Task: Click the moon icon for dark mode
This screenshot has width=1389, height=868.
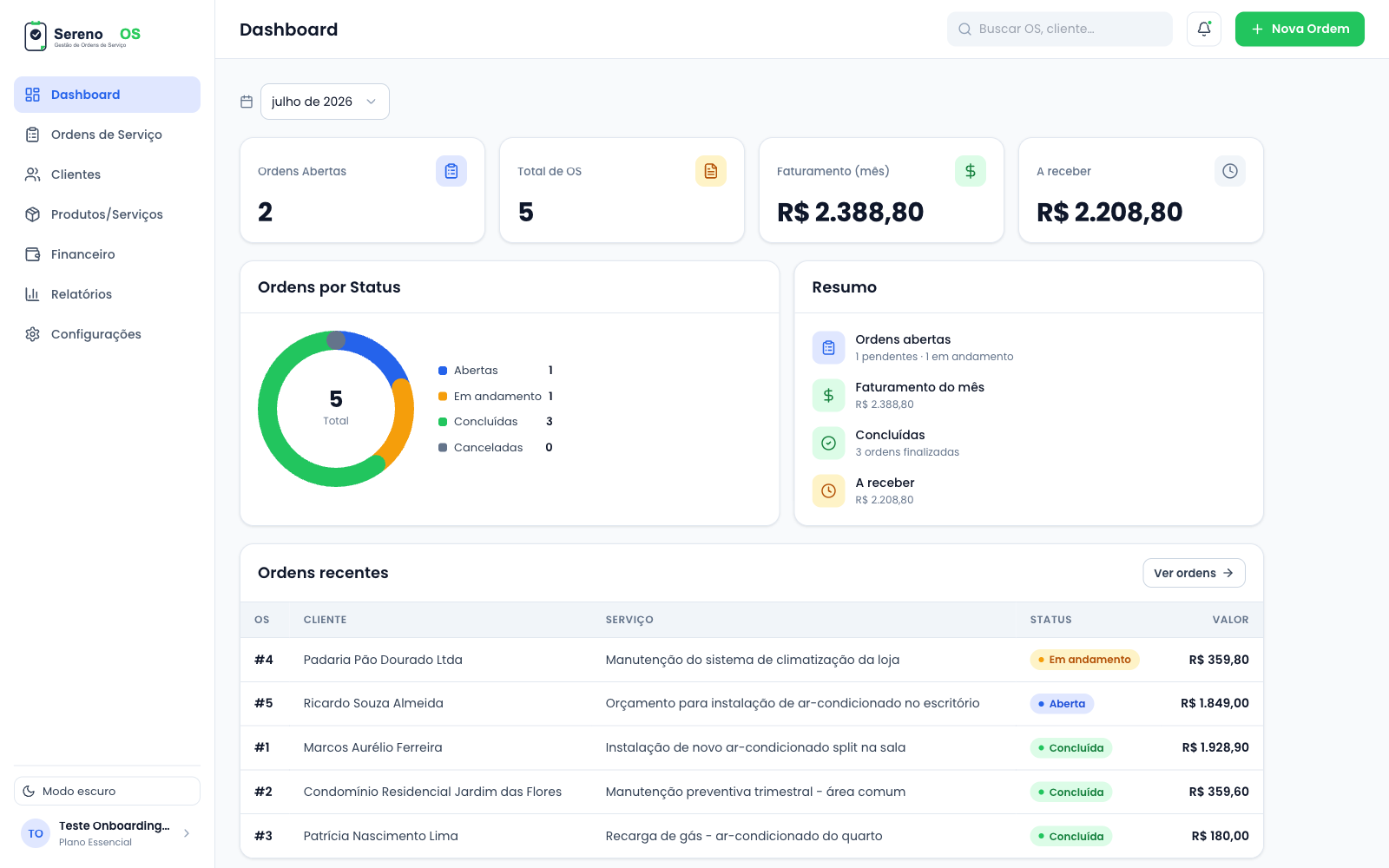Action: click(29, 791)
